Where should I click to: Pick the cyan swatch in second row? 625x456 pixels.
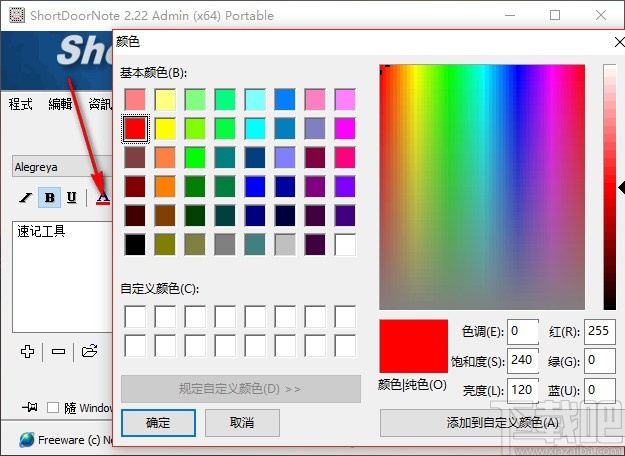tap(255, 128)
